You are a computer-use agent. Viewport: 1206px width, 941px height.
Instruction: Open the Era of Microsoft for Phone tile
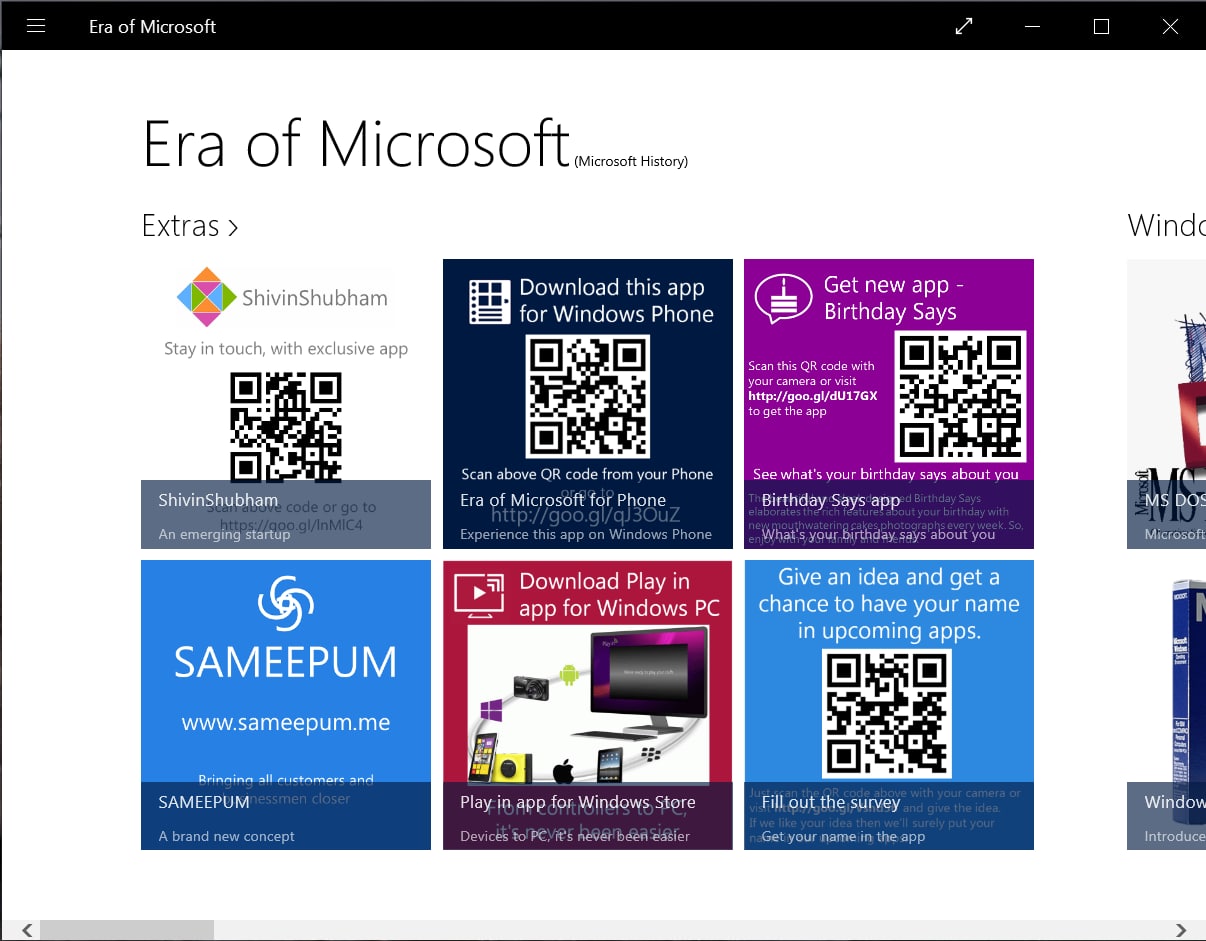tap(588, 404)
